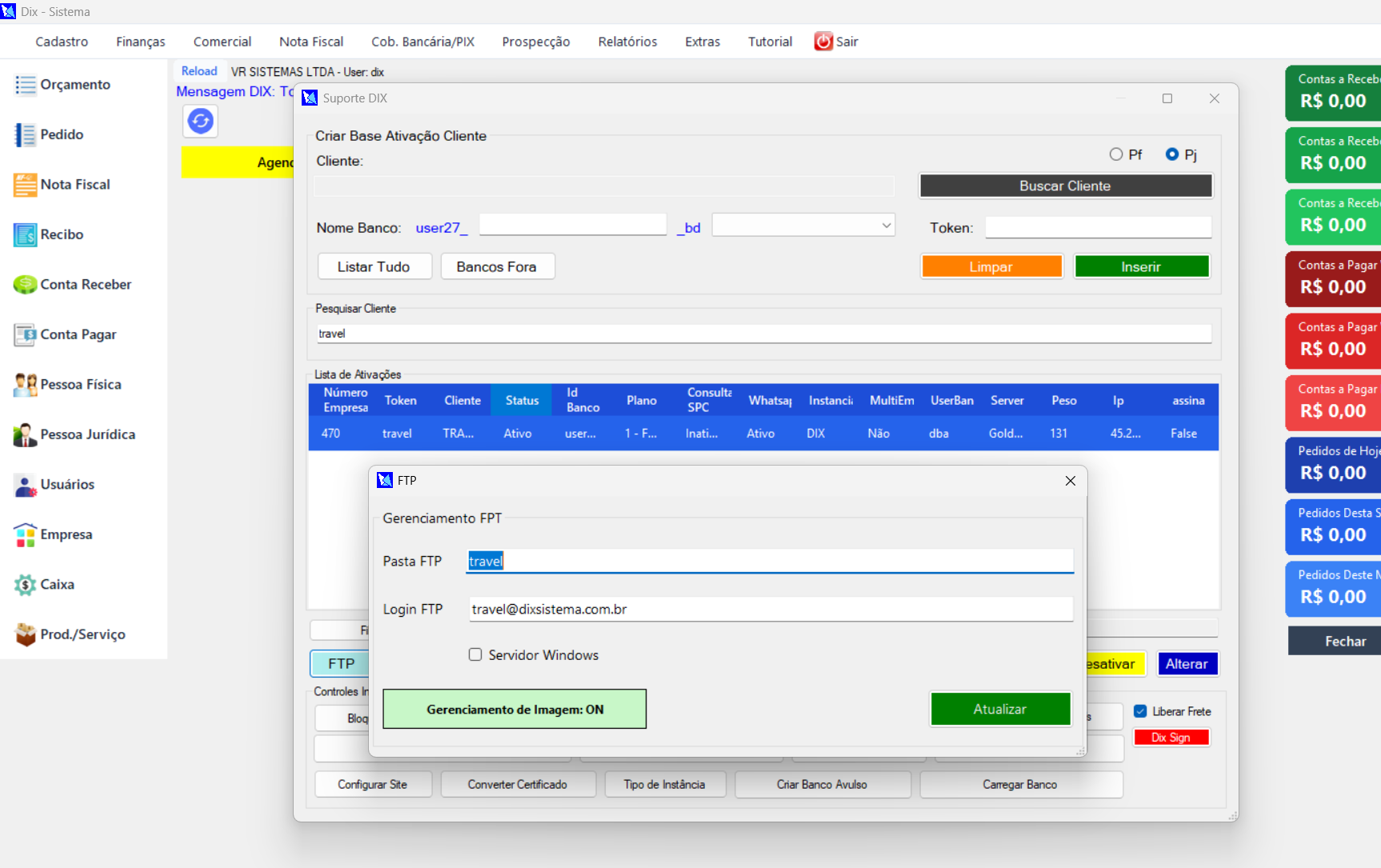Click the Token input field
Image resolution: width=1381 pixels, height=868 pixels.
coord(1098,227)
